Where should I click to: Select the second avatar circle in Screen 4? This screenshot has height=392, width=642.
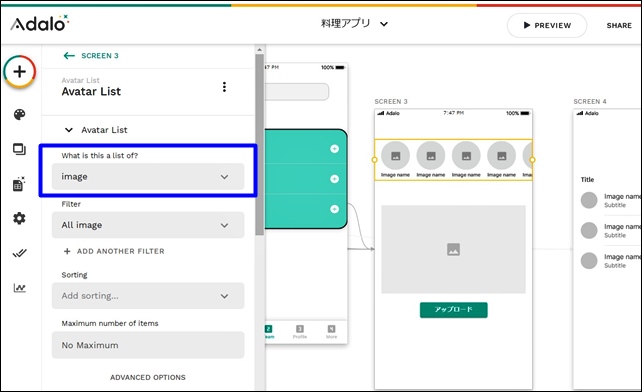coord(589,230)
